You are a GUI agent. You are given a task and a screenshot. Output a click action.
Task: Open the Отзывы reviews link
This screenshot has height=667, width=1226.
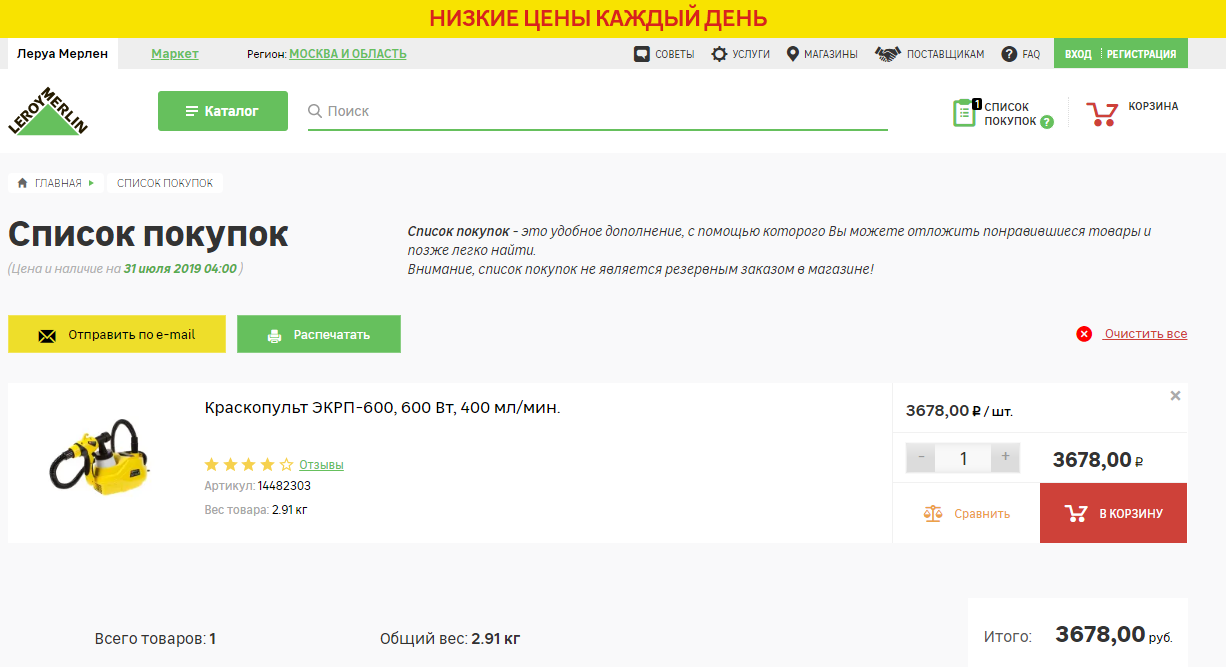click(x=321, y=465)
